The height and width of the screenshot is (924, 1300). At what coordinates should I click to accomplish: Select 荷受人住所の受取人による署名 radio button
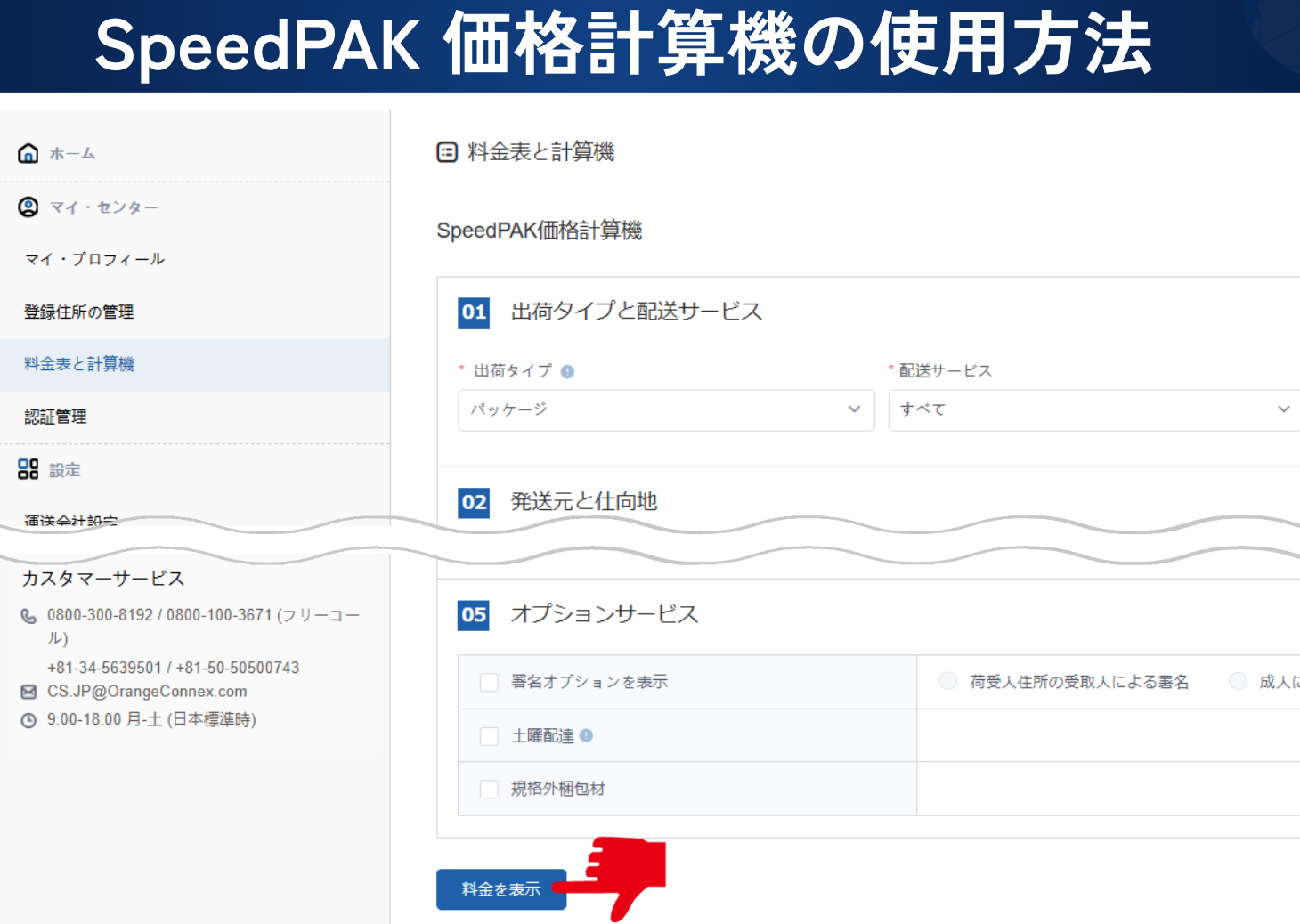[948, 681]
